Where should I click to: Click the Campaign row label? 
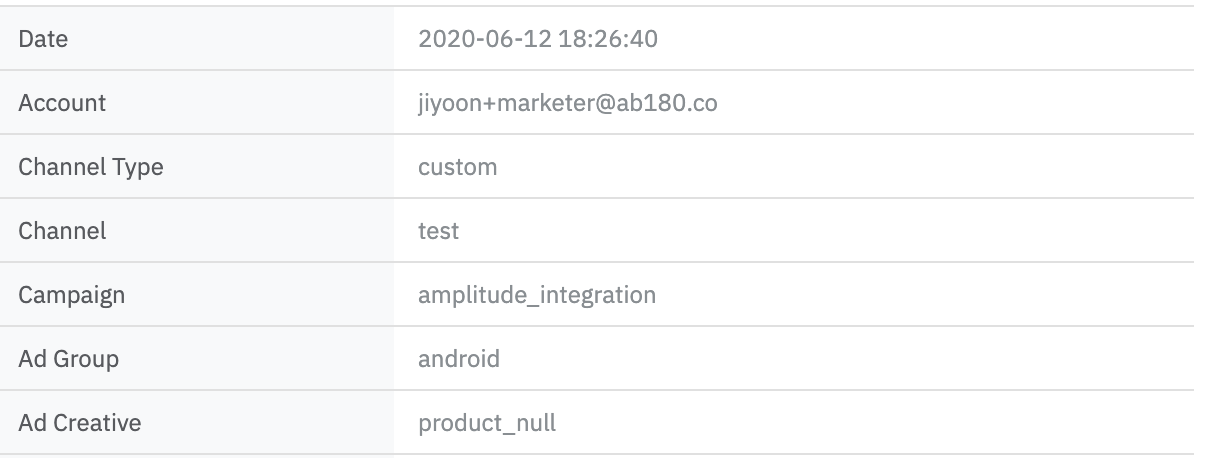pyautogui.click(x=72, y=295)
